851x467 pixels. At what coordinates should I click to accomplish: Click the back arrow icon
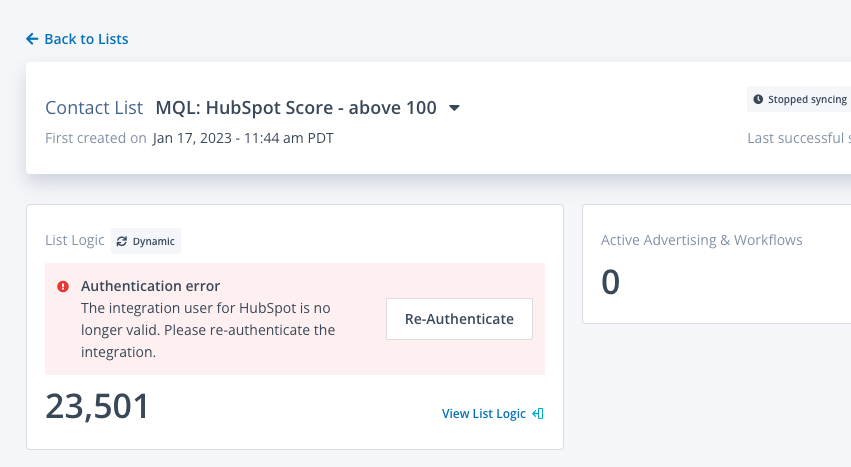point(32,39)
